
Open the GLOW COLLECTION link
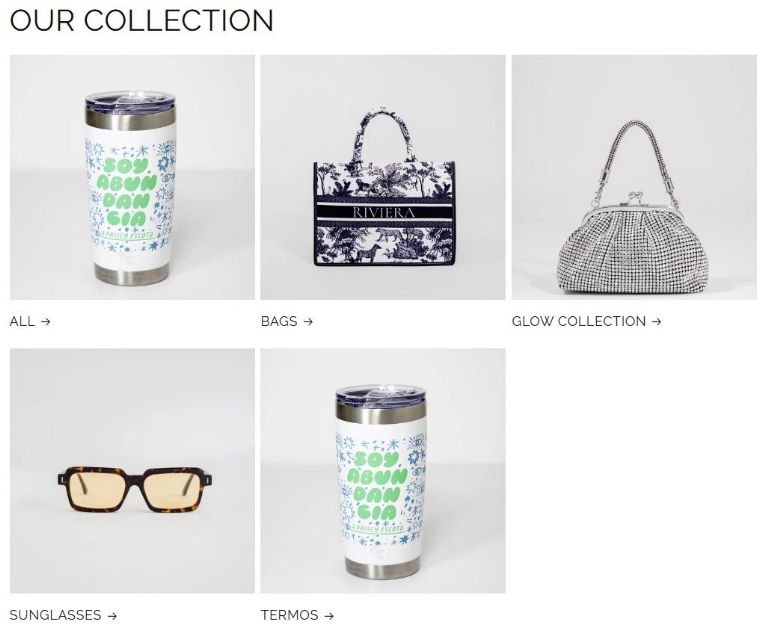[x=586, y=321]
